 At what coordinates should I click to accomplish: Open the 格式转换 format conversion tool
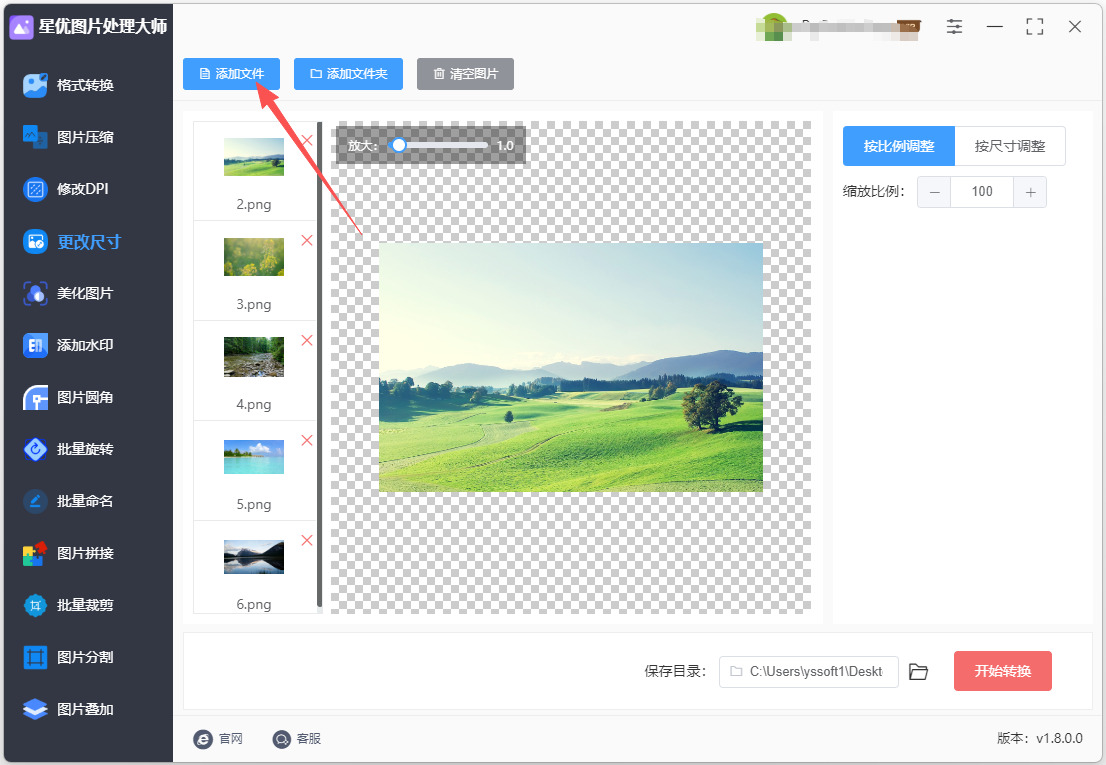click(68, 85)
